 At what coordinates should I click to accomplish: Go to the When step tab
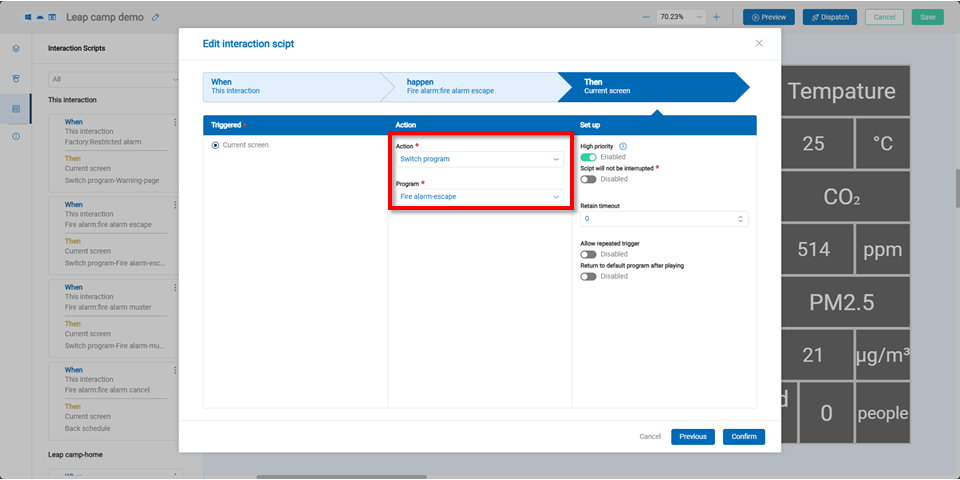click(290, 87)
